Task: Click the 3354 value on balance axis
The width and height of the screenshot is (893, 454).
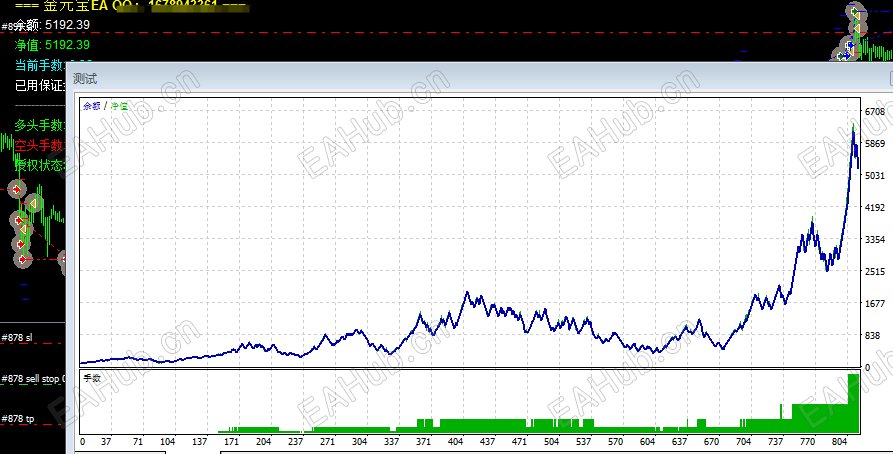Action: coord(875,239)
